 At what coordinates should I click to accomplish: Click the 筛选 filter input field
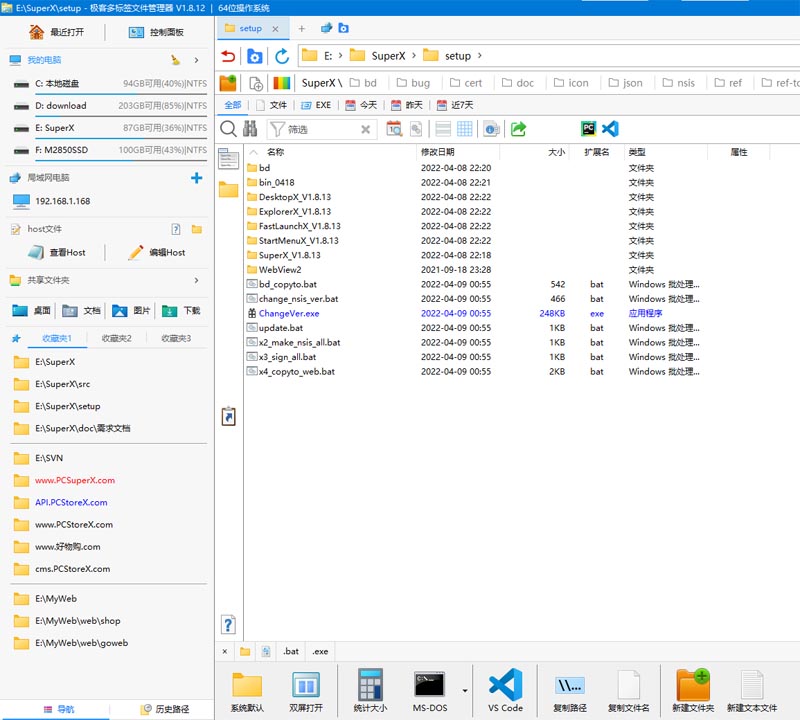(x=320, y=129)
